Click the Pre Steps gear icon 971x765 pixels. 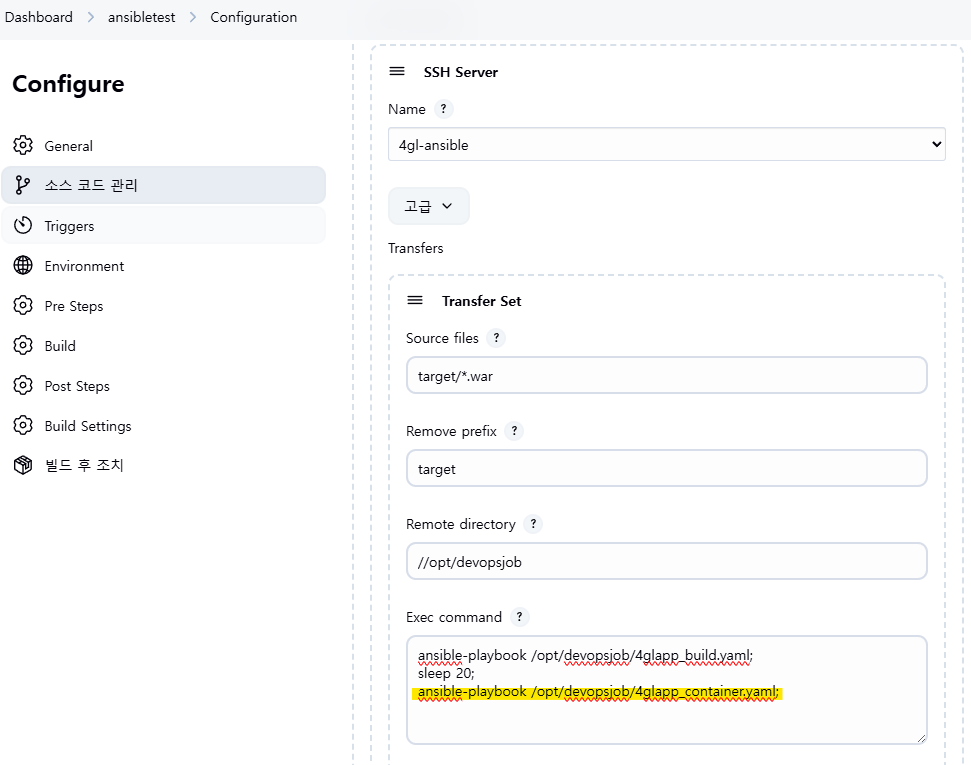click(23, 306)
